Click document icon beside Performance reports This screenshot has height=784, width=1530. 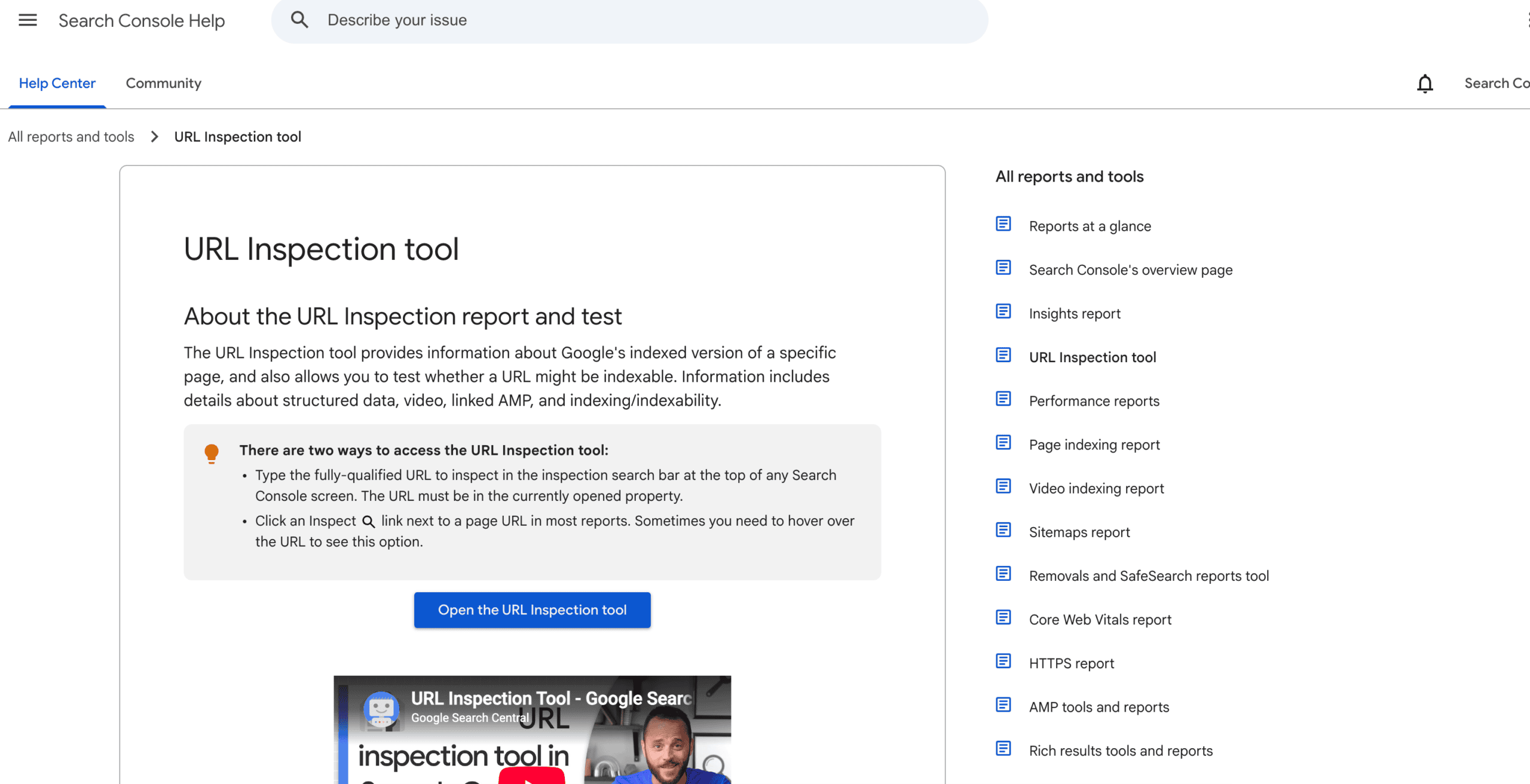point(1003,399)
